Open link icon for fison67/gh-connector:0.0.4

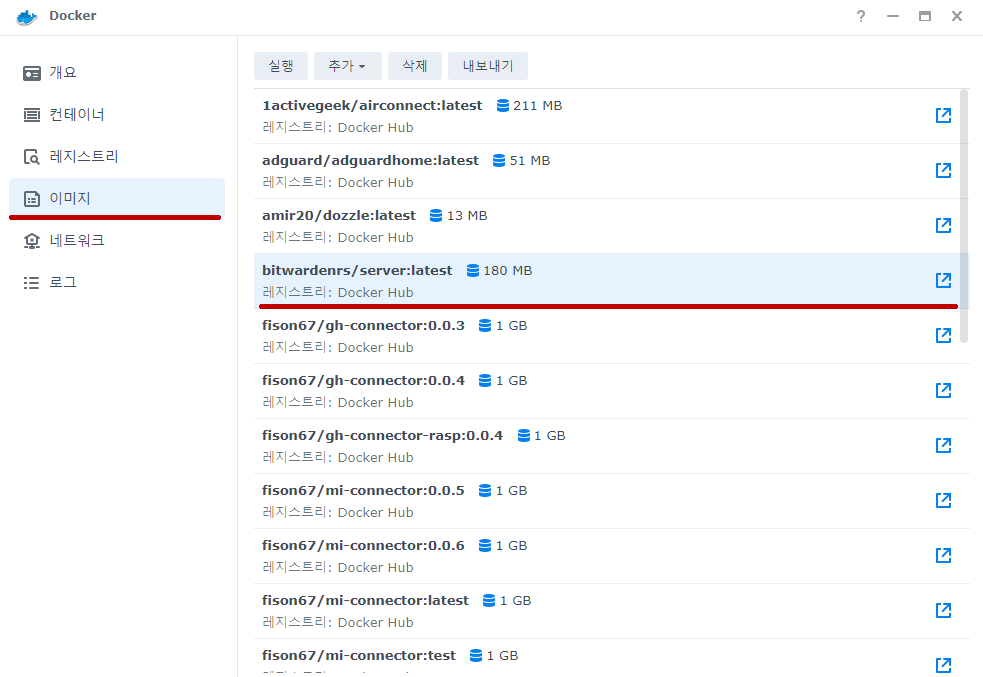944,391
